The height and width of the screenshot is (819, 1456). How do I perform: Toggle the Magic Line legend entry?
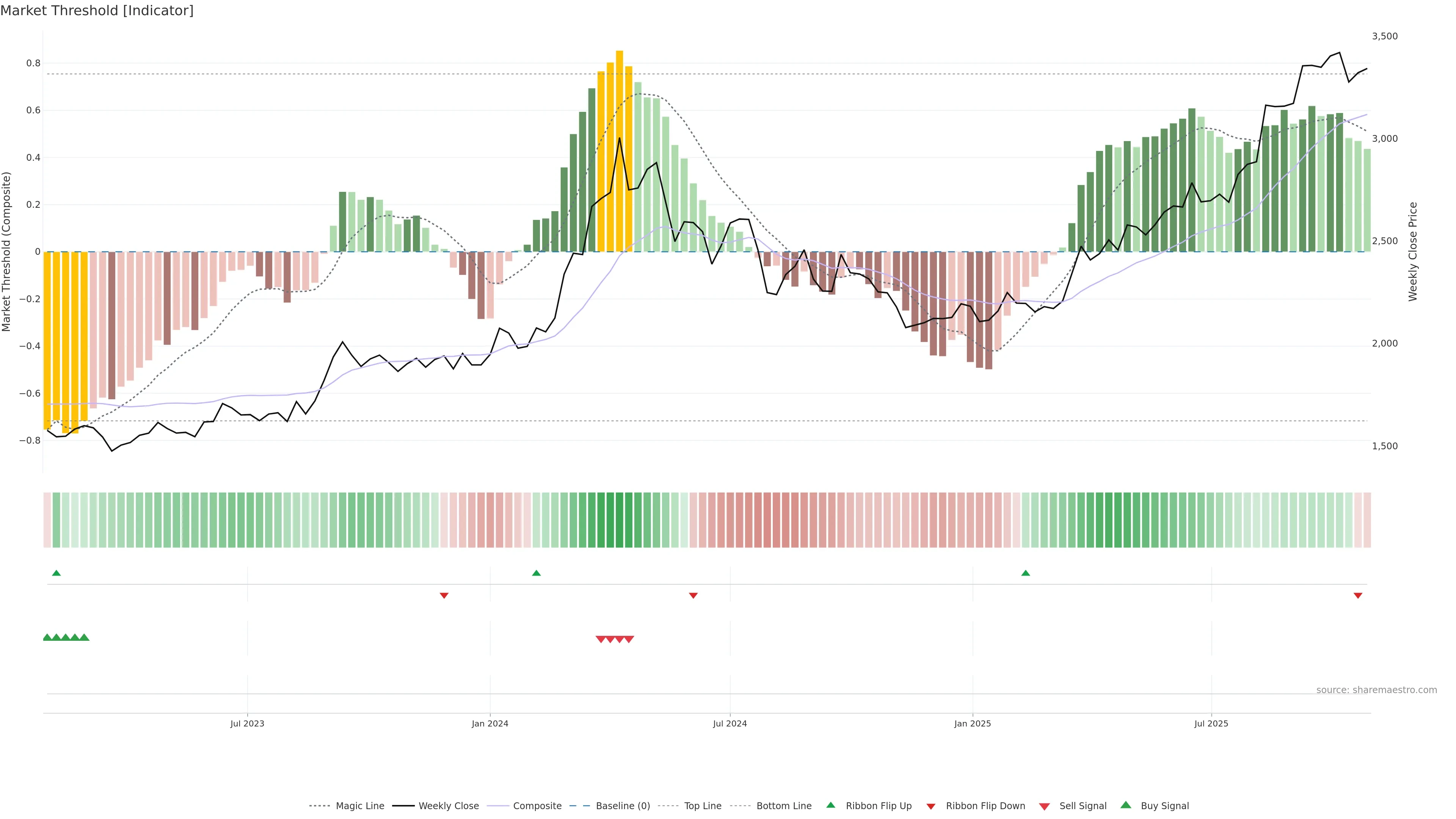(359, 806)
